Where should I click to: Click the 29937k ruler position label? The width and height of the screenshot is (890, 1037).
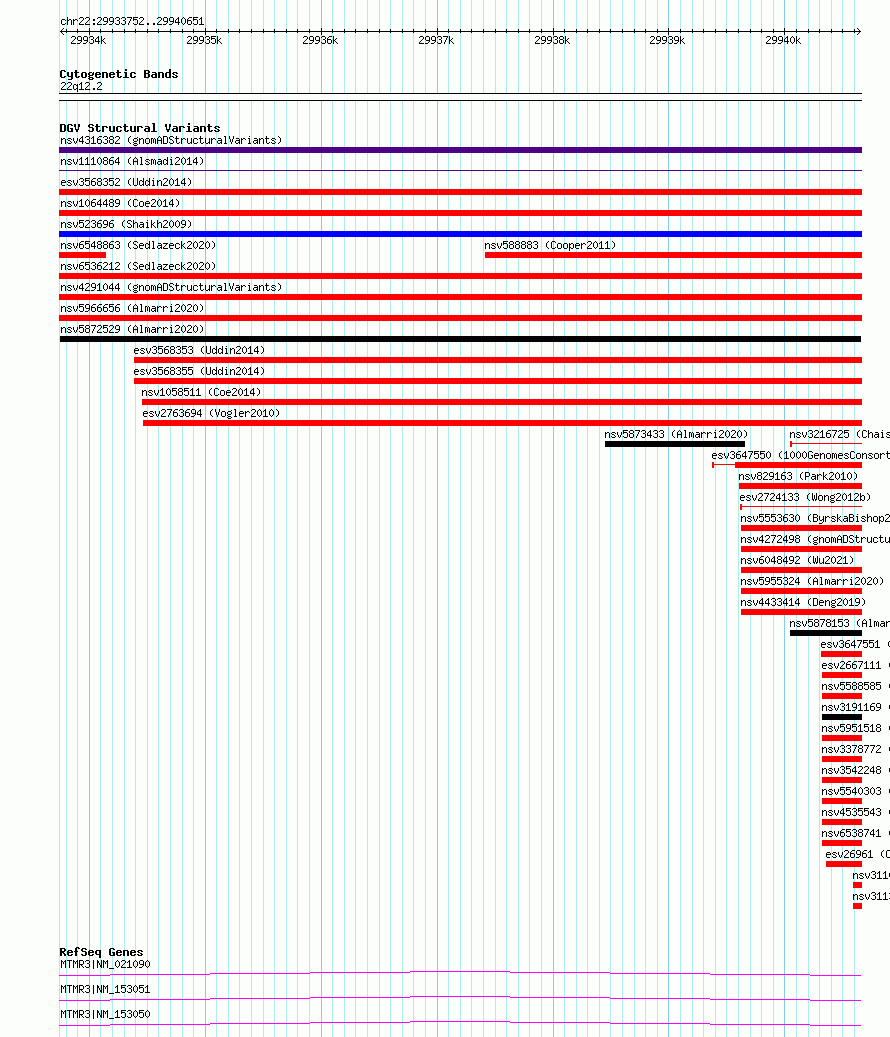pos(436,40)
